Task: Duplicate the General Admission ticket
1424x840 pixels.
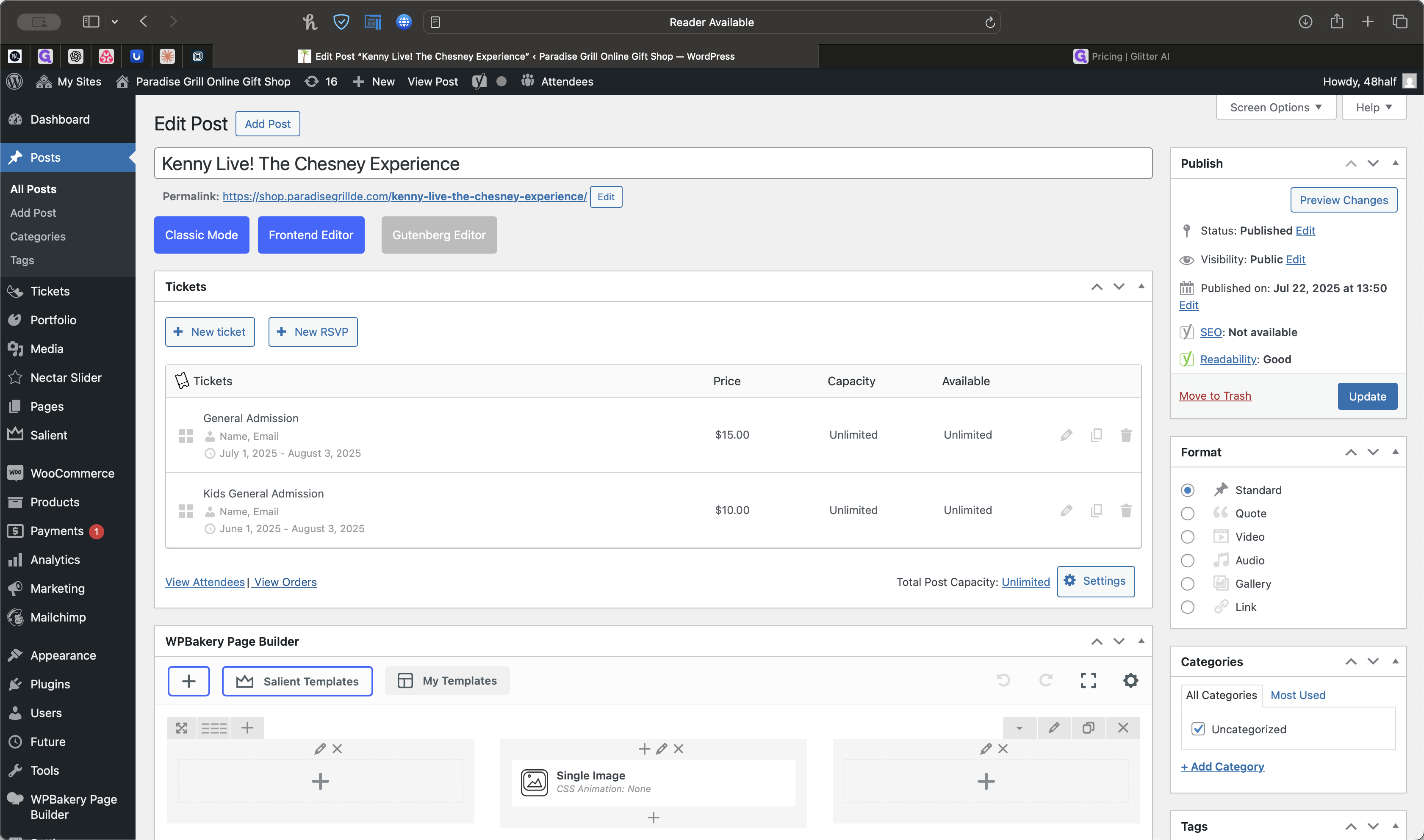Action: click(1096, 435)
